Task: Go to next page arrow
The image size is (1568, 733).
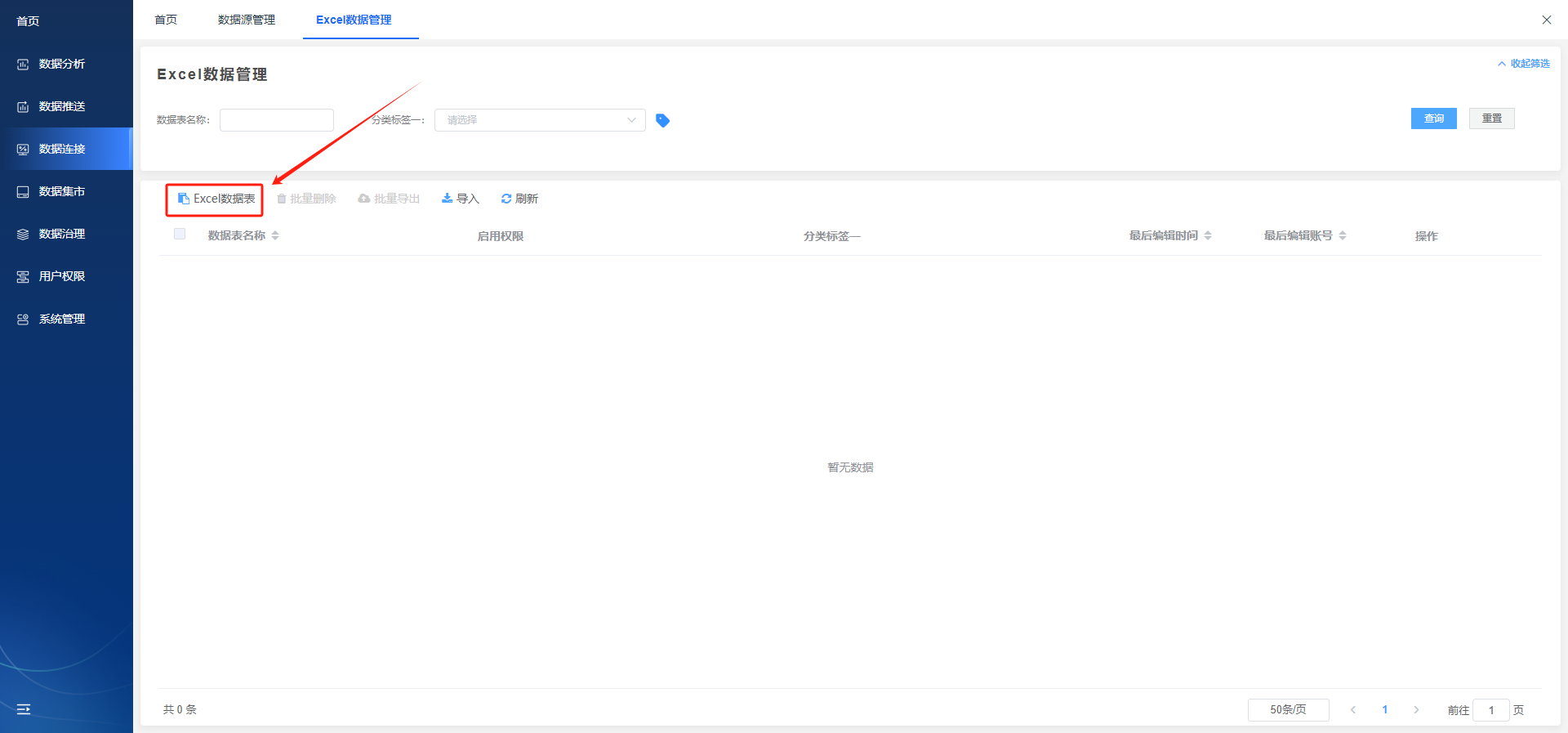Action: [x=1416, y=710]
